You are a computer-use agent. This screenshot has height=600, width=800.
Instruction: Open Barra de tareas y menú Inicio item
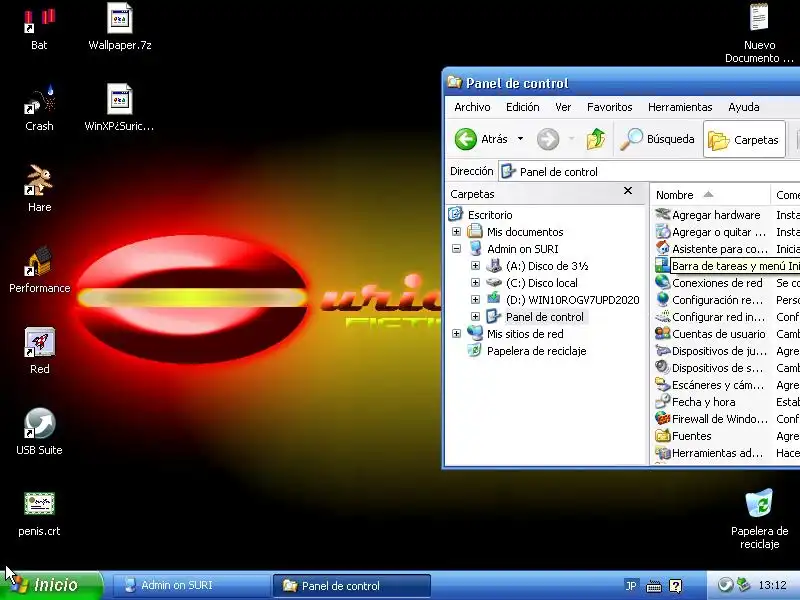(x=727, y=266)
